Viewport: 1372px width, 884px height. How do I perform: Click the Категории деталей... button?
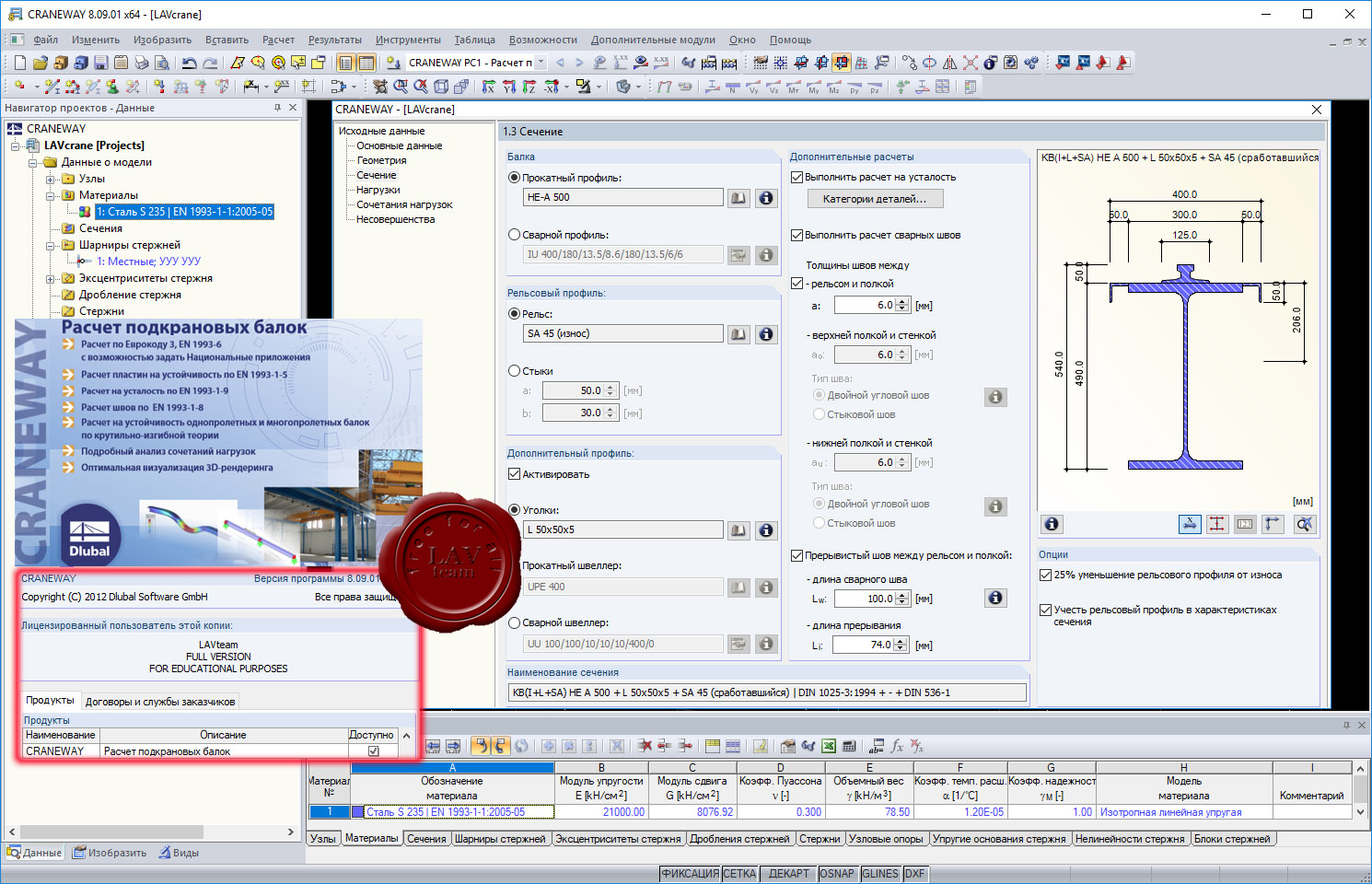[x=875, y=199]
